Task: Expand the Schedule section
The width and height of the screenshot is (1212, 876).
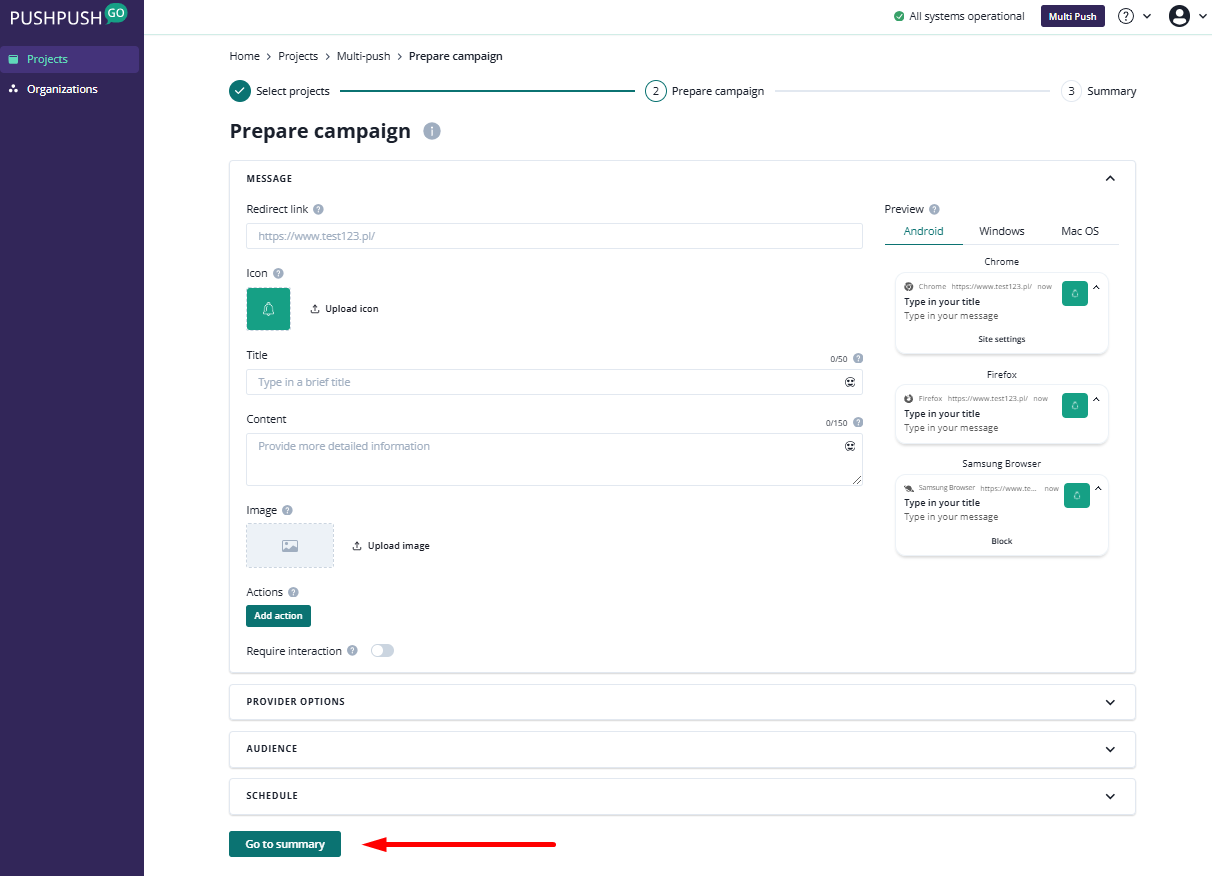Action: (1110, 796)
